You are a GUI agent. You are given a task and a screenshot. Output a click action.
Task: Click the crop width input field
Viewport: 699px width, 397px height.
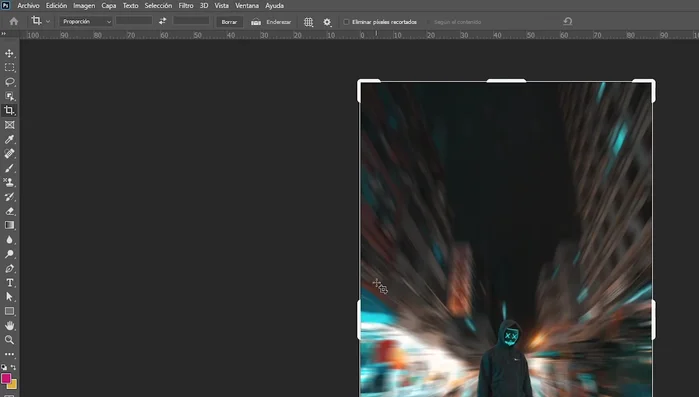134,21
